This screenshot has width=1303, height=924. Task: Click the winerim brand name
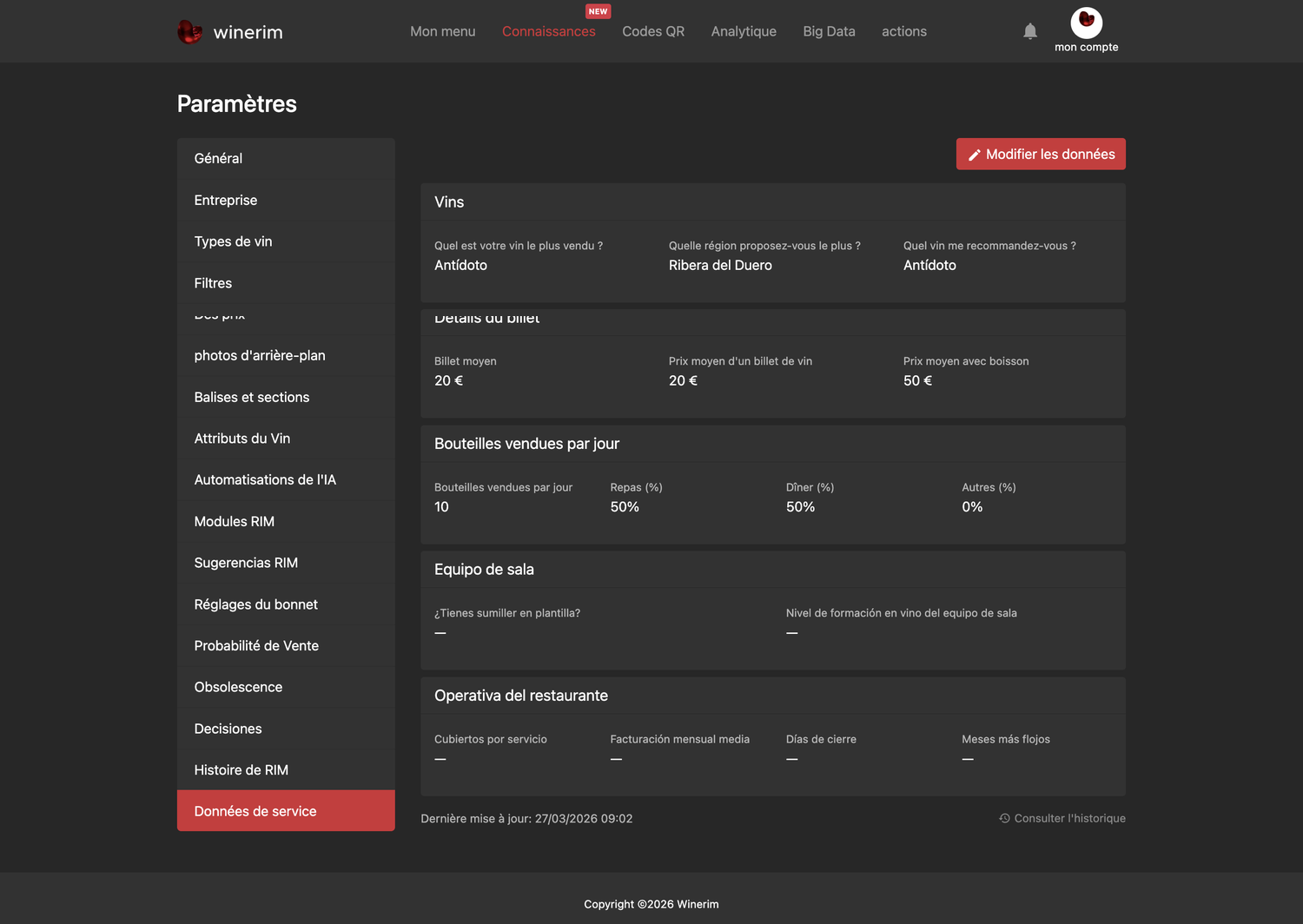tap(248, 32)
